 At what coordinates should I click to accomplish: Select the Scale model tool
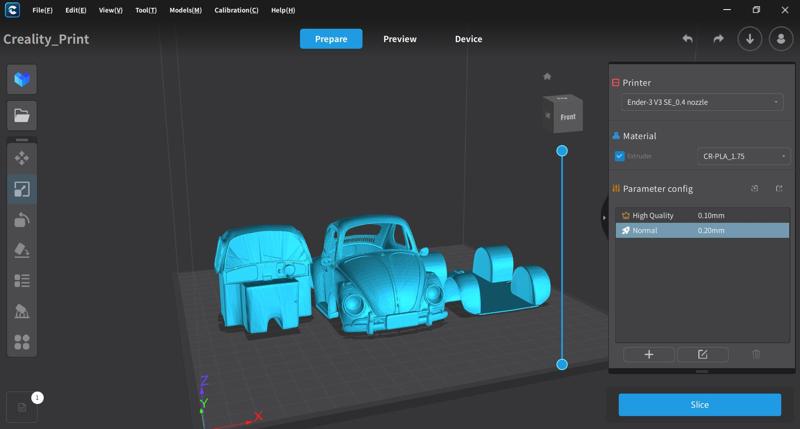click(x=22, y=189)
